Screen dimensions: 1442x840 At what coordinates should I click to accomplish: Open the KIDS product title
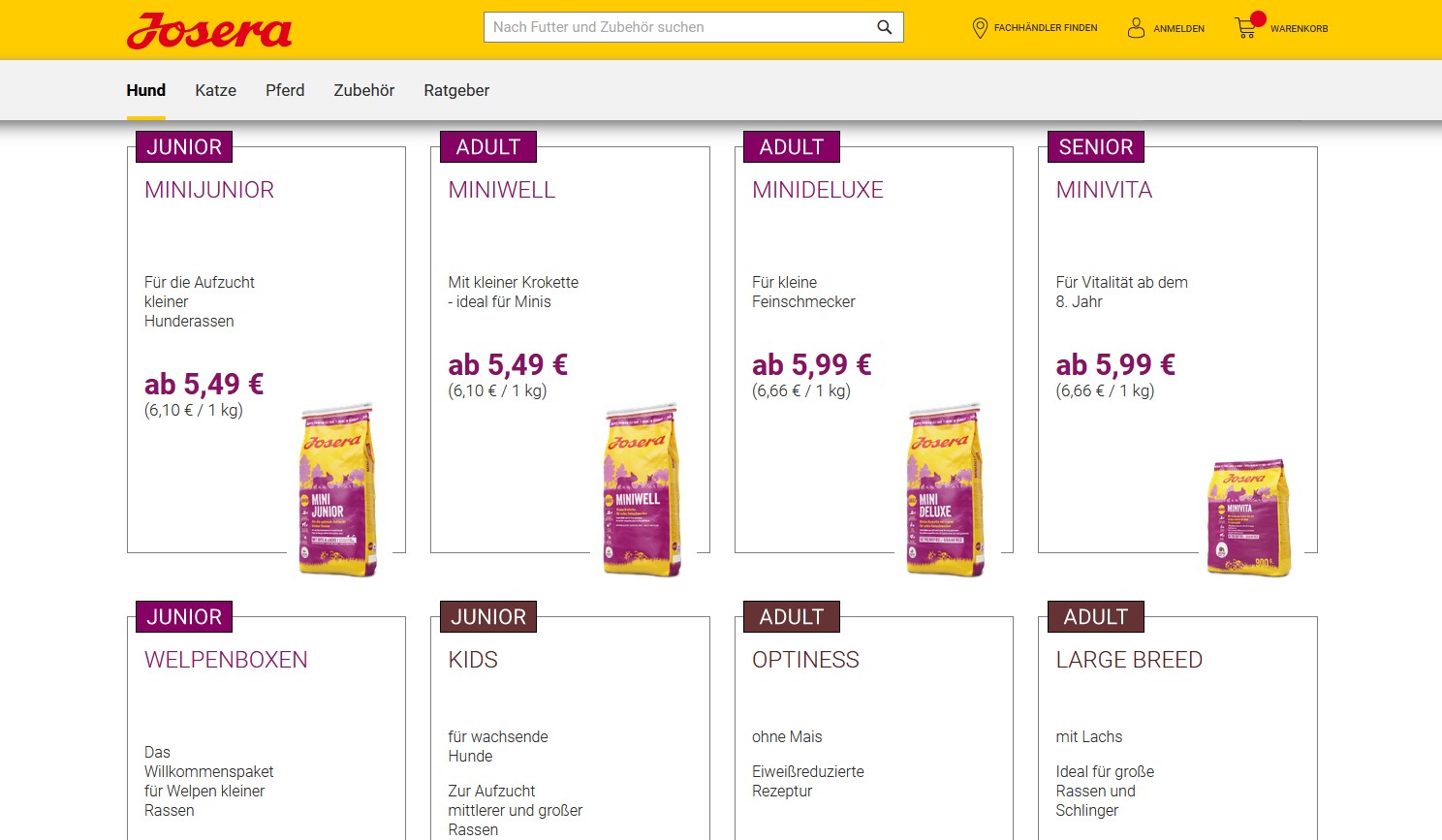click(473, 660)
